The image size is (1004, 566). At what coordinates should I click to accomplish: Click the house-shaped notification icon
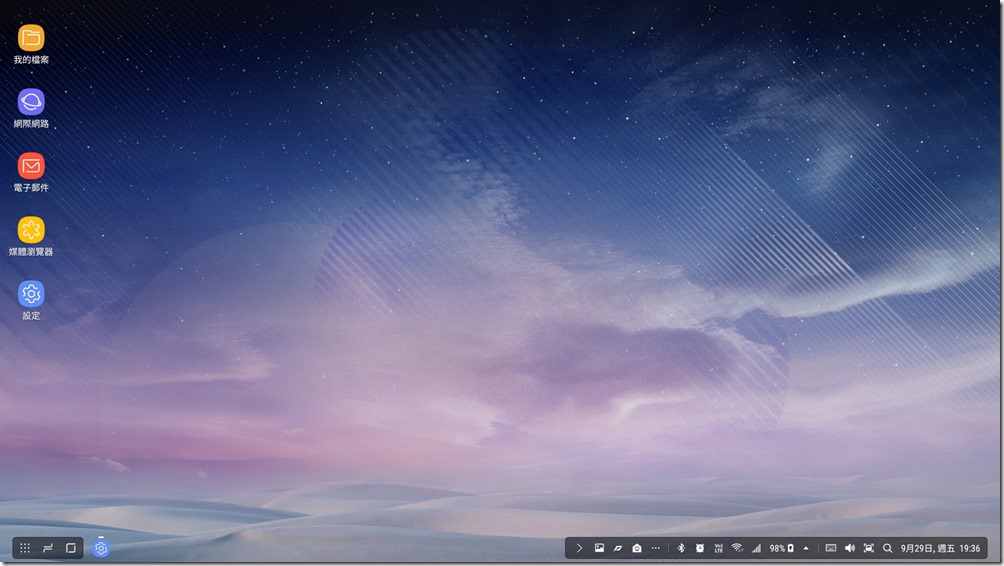[636, 548]
